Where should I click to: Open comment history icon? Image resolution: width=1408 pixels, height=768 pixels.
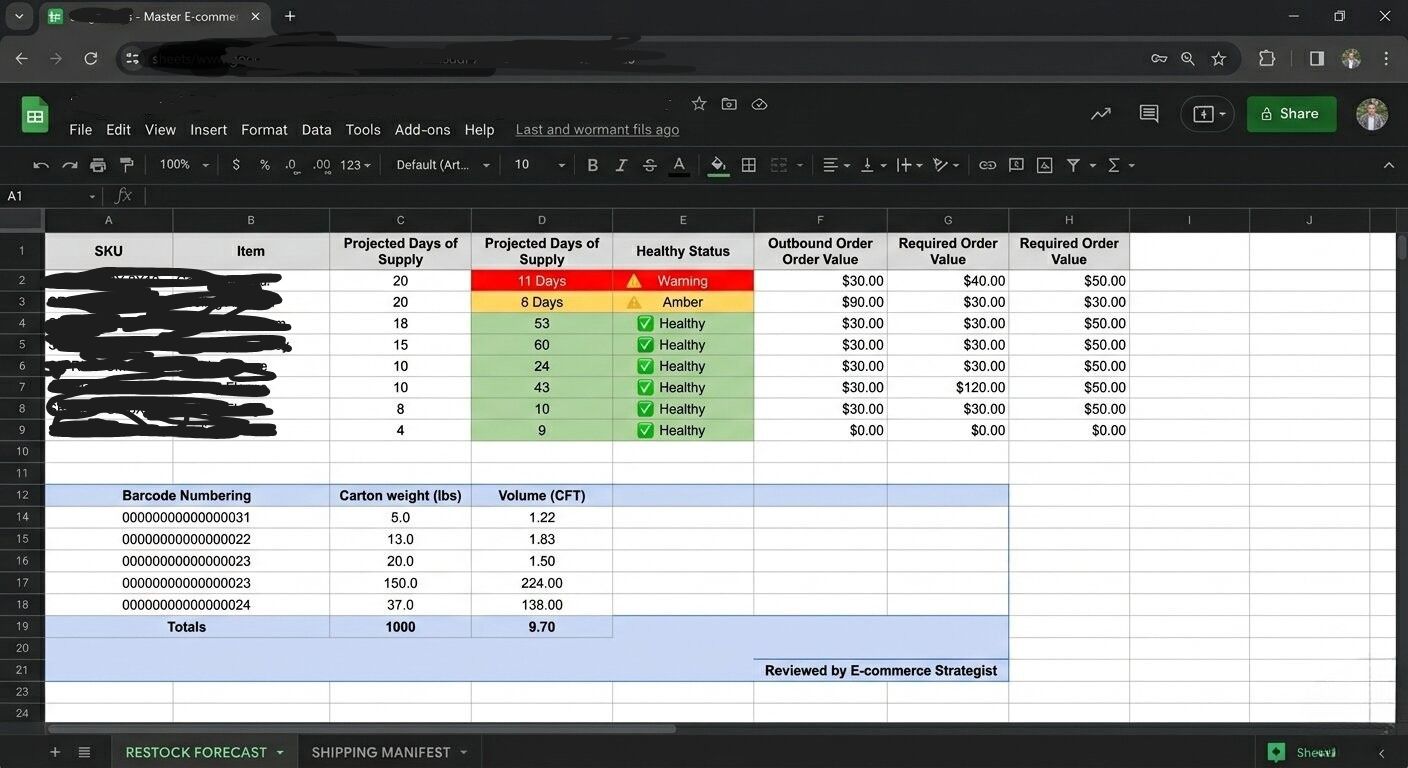[1149, 114]
